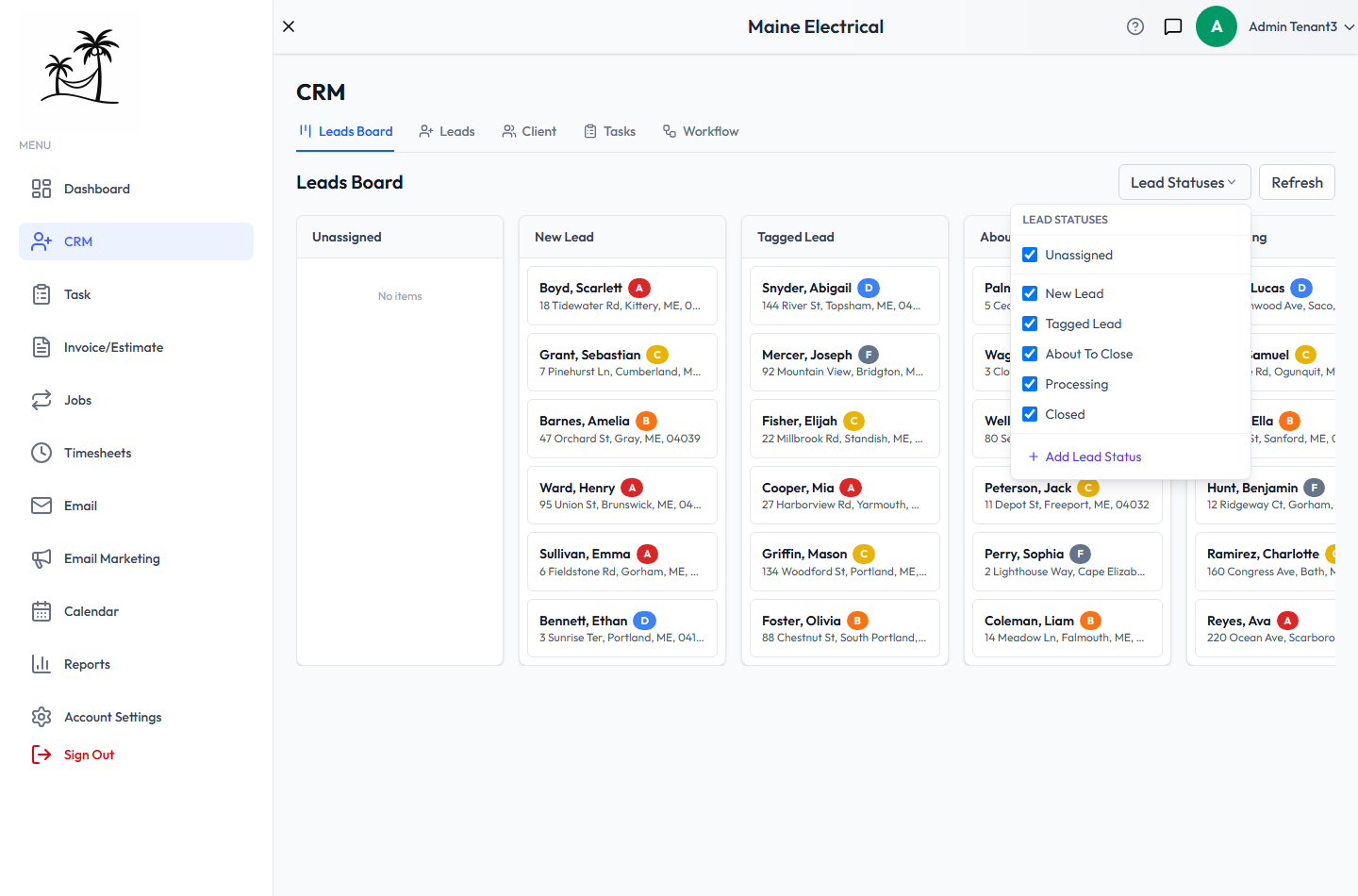Viewport: 1358px width, 896px height.
Task: Open the Snyder, Abigail lead card
Action: point(845,295)
